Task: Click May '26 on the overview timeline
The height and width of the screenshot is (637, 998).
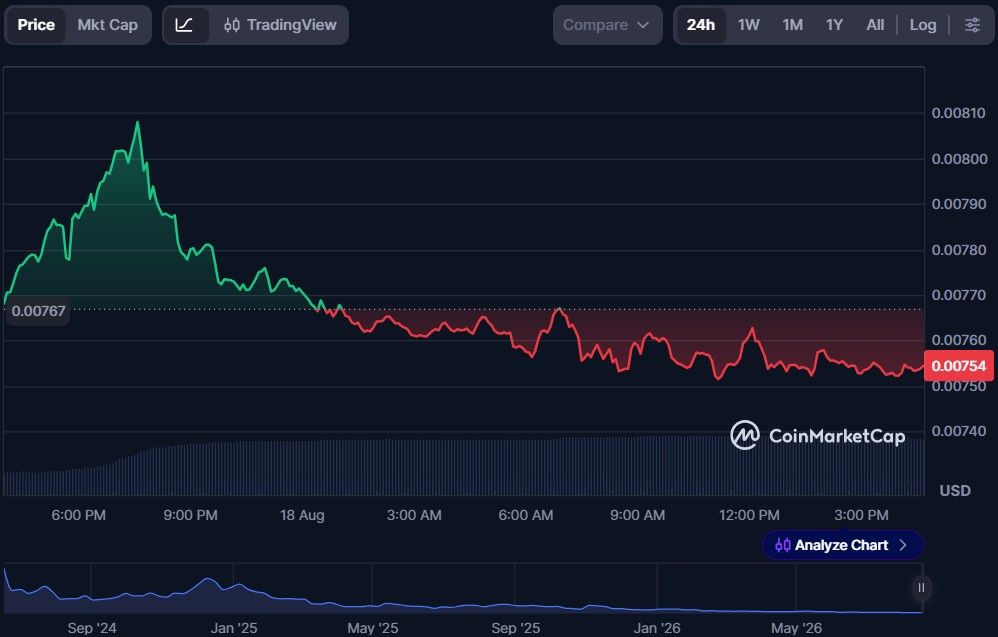Action: [796, 628]
